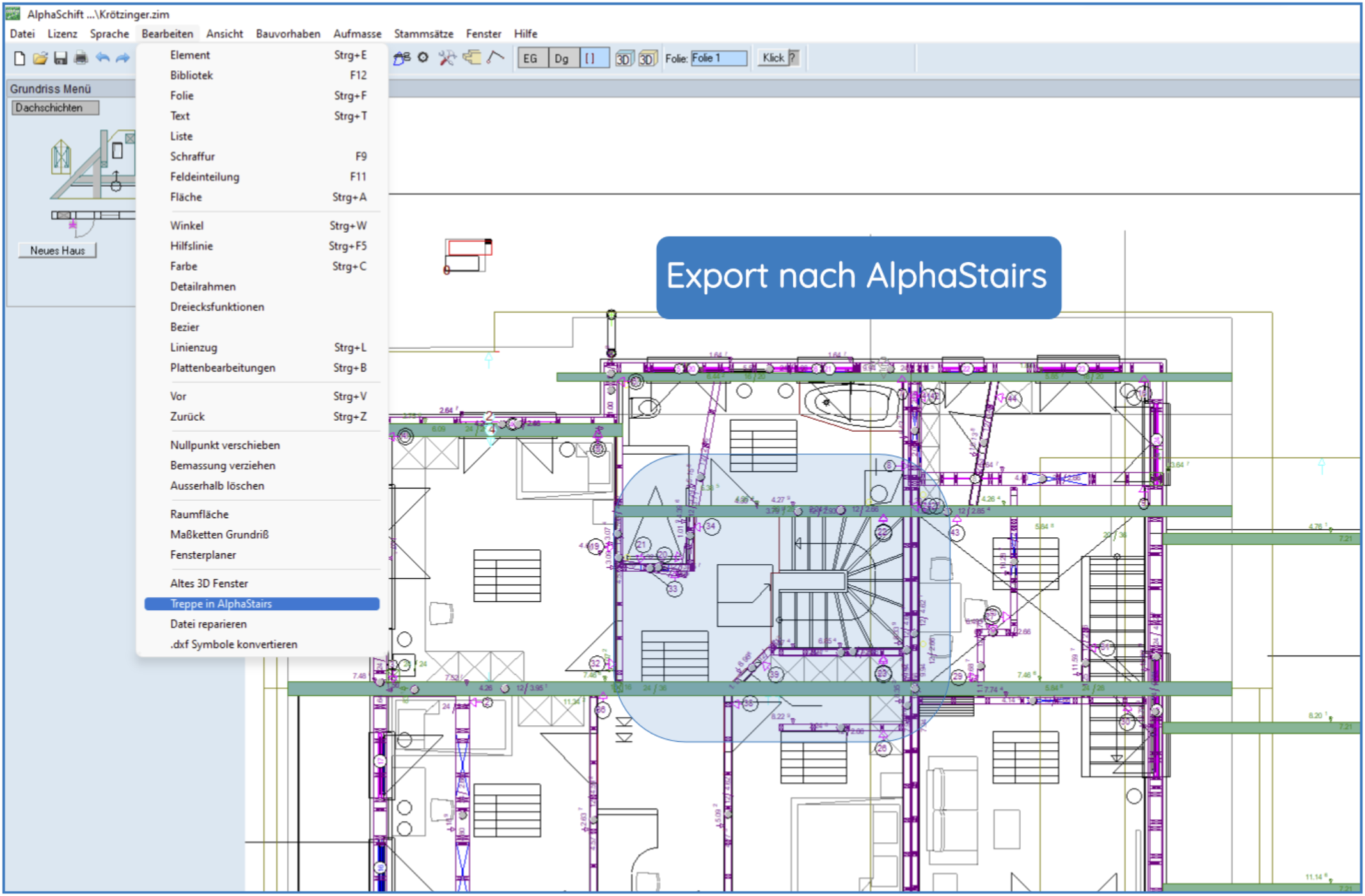Select the Folie menu entry
The width and height of the screenshot is (1365, 896).
pyautogui.click(x=262, y=96)
